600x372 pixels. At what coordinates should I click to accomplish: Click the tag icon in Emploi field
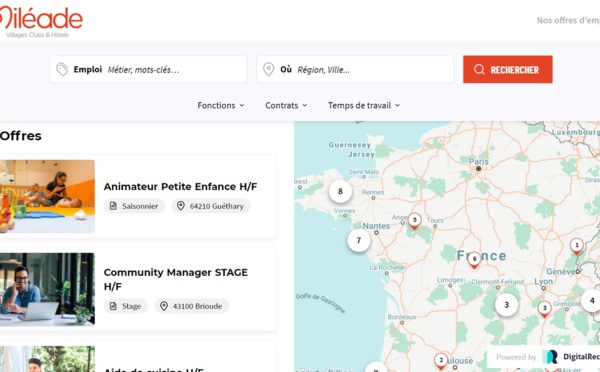pos(62,70)
